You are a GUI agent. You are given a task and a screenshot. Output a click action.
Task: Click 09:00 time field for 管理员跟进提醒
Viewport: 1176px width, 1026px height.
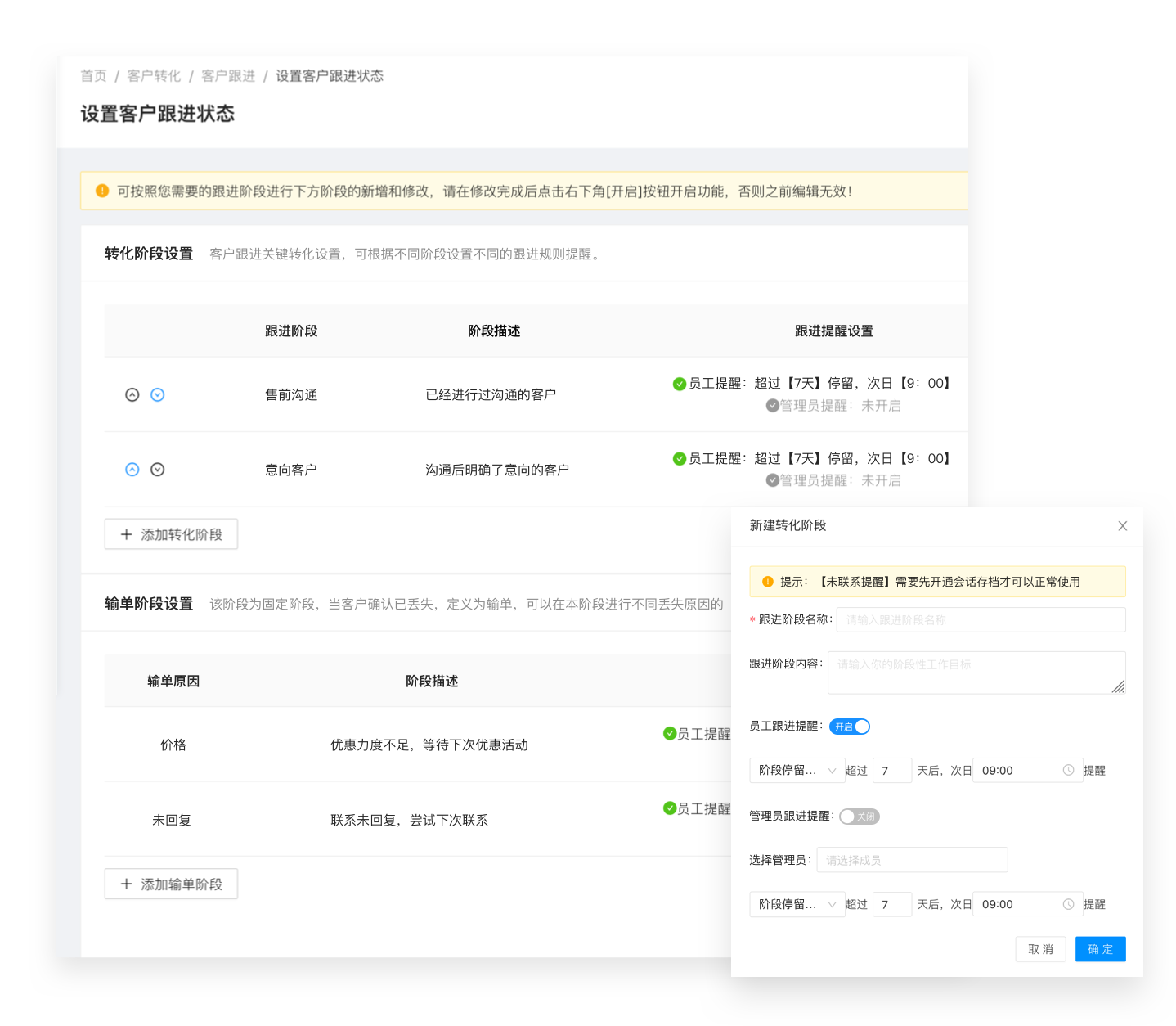(x=1028, y=904)
